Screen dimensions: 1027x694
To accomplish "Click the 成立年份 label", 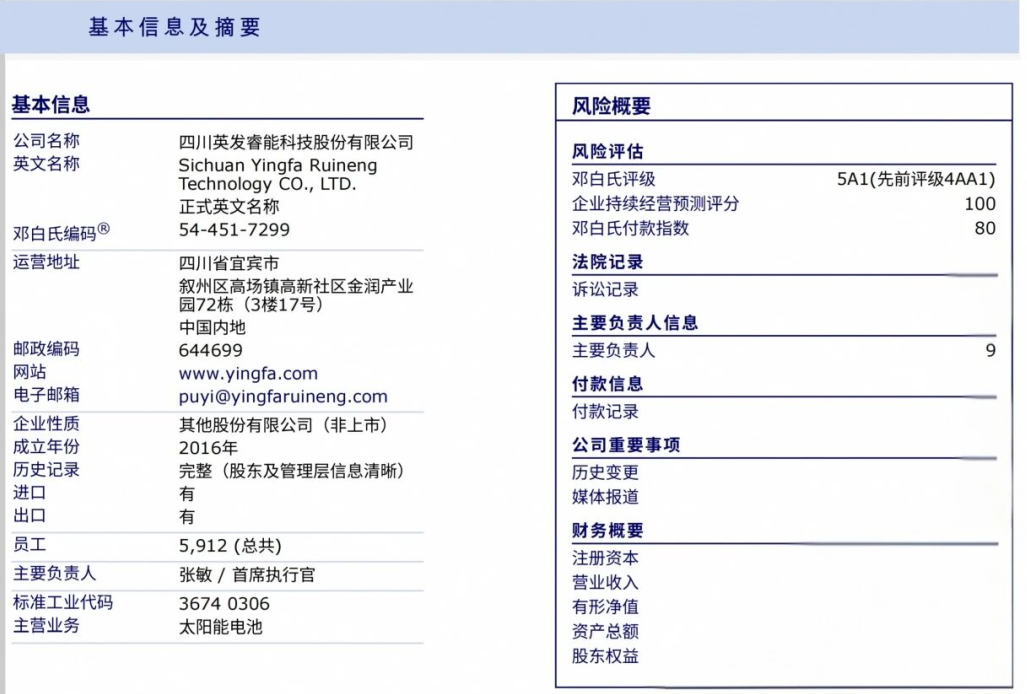I will tap(47, 447).
